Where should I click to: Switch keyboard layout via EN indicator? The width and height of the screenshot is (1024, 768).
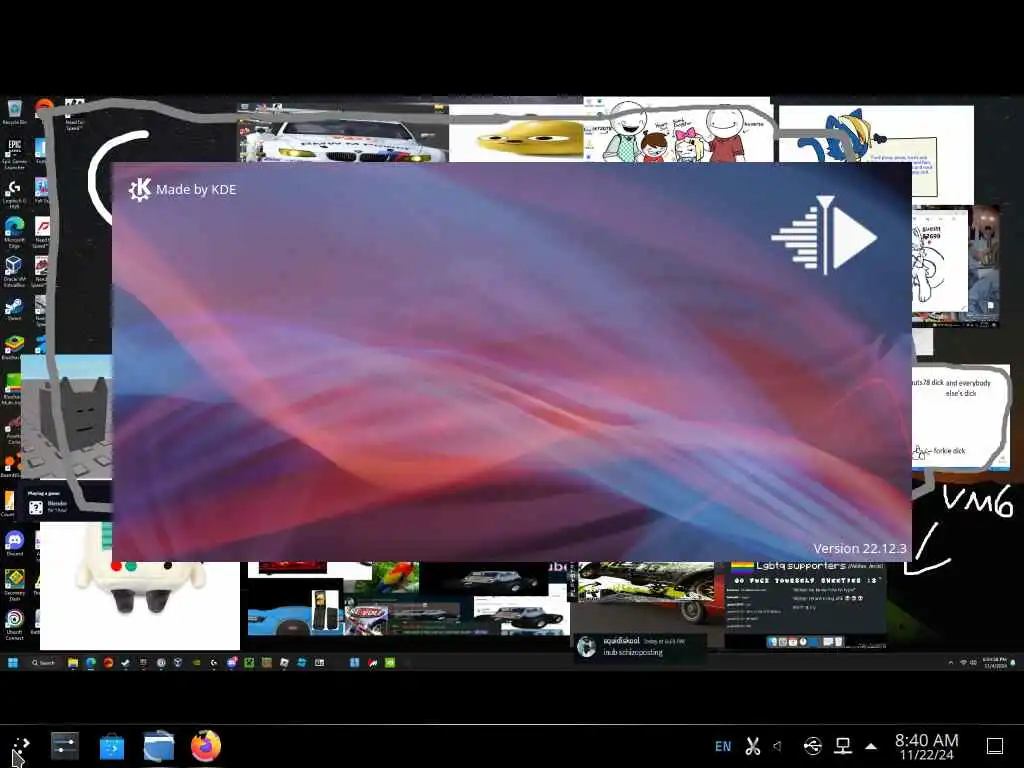[723, 746]
